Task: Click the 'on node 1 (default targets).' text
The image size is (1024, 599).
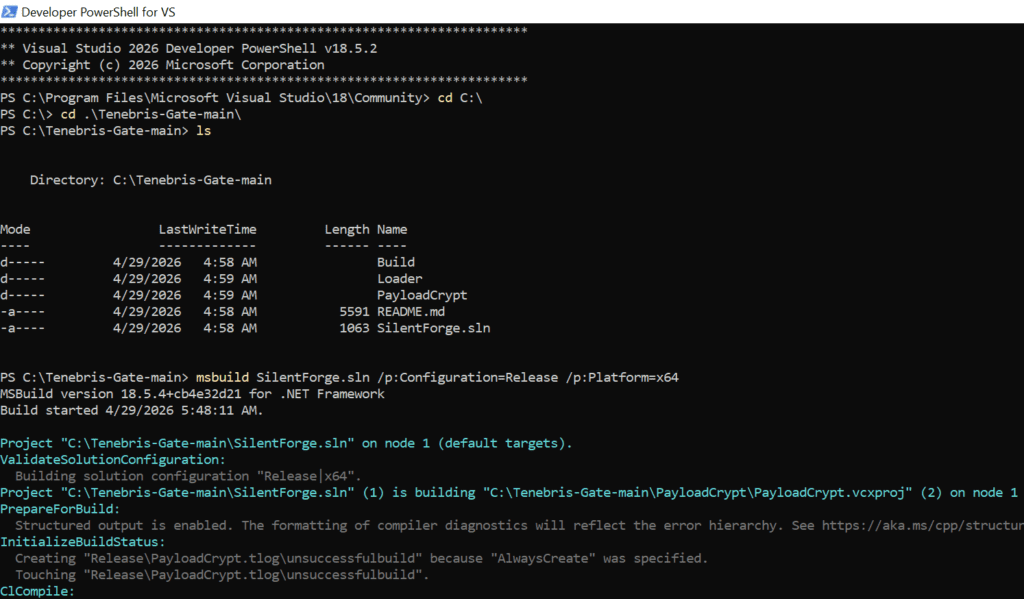Action: (x=467, y=443)
